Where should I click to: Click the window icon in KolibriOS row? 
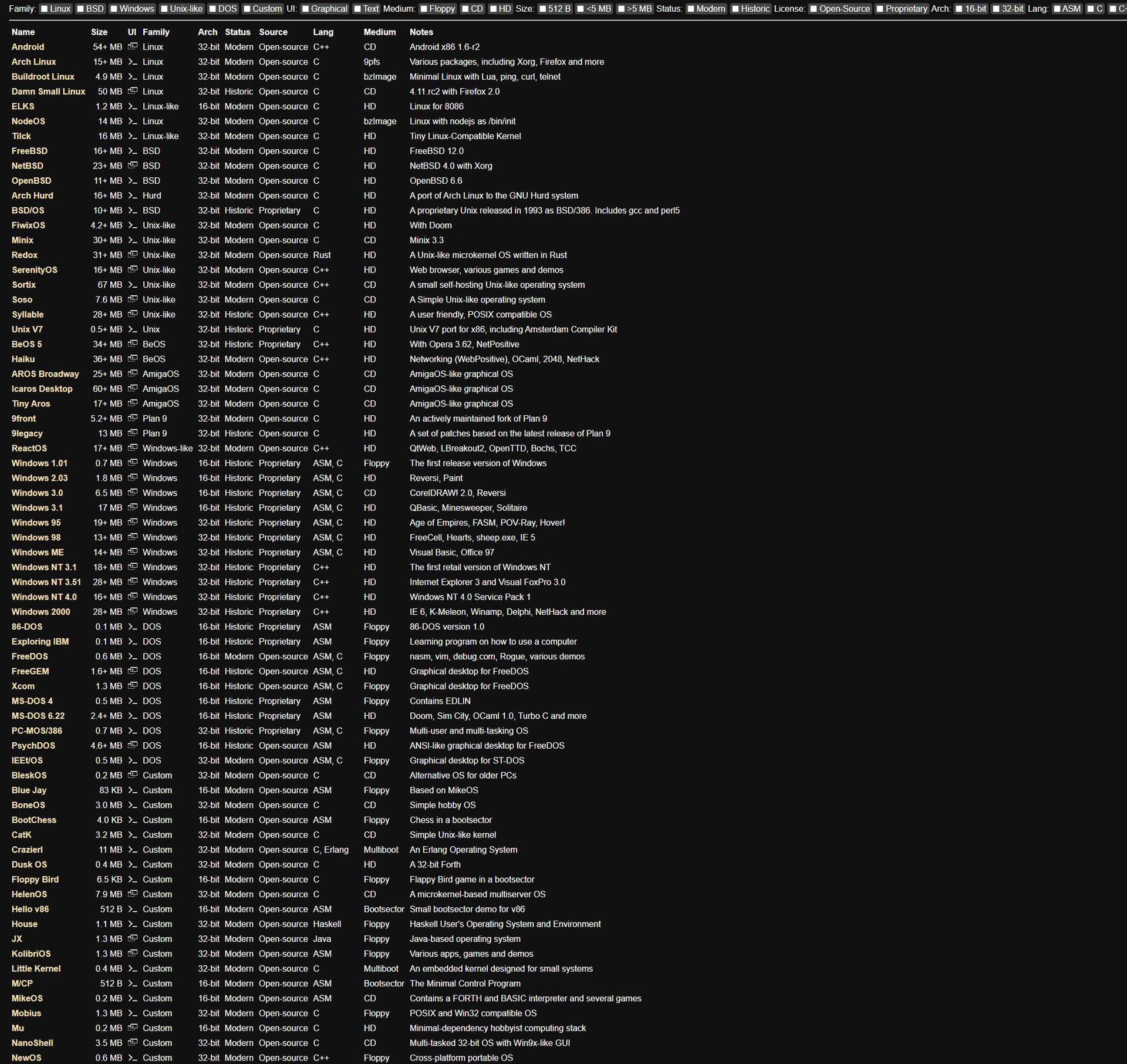pyautogui.click(x=133, y=954)
